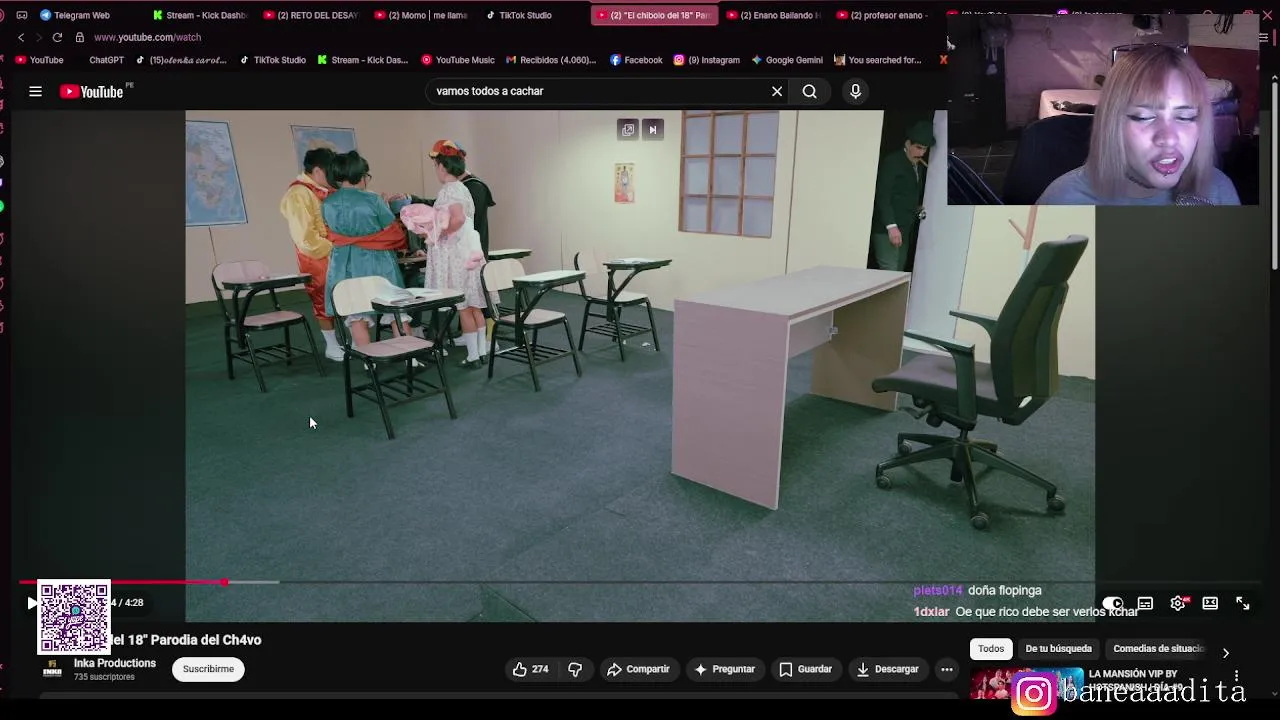Screen dimensions: 1280x720
Task: Open Instagram bookmark
Action: tap(707, 60)
